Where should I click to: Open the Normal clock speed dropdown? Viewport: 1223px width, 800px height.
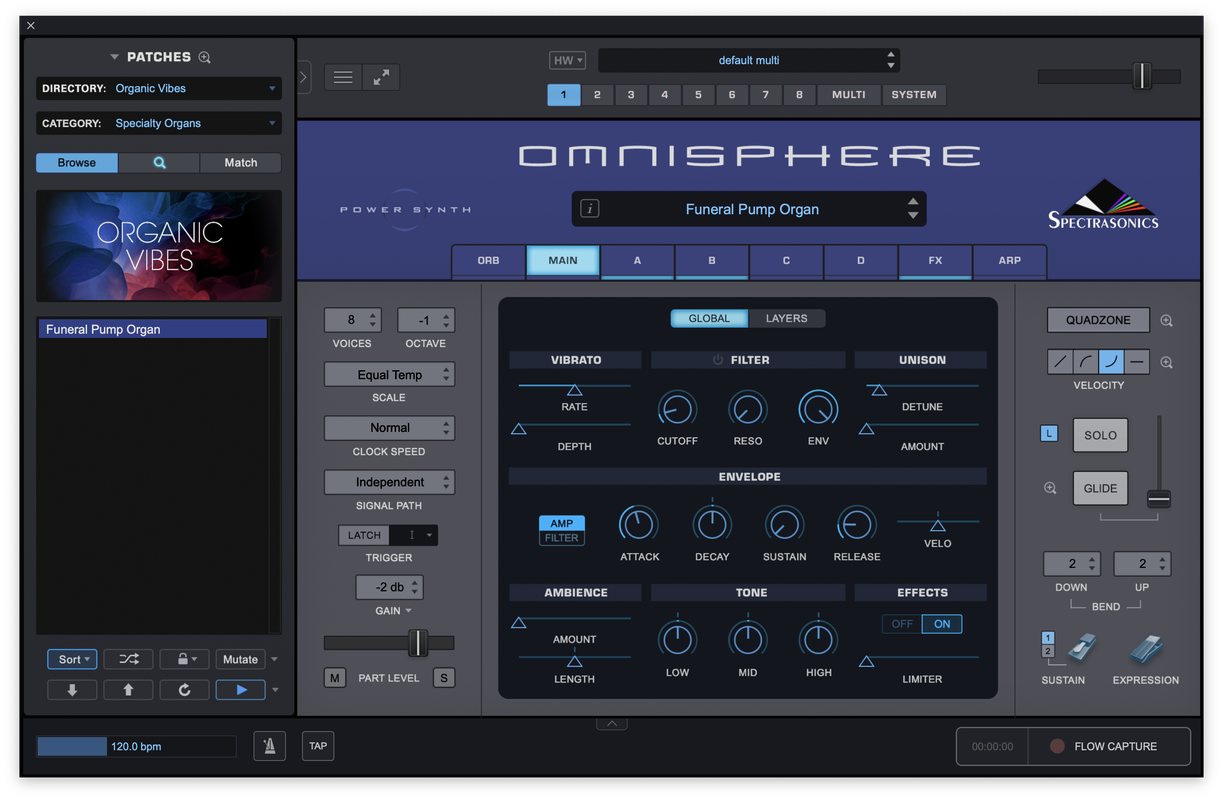(x=389, y=428)
